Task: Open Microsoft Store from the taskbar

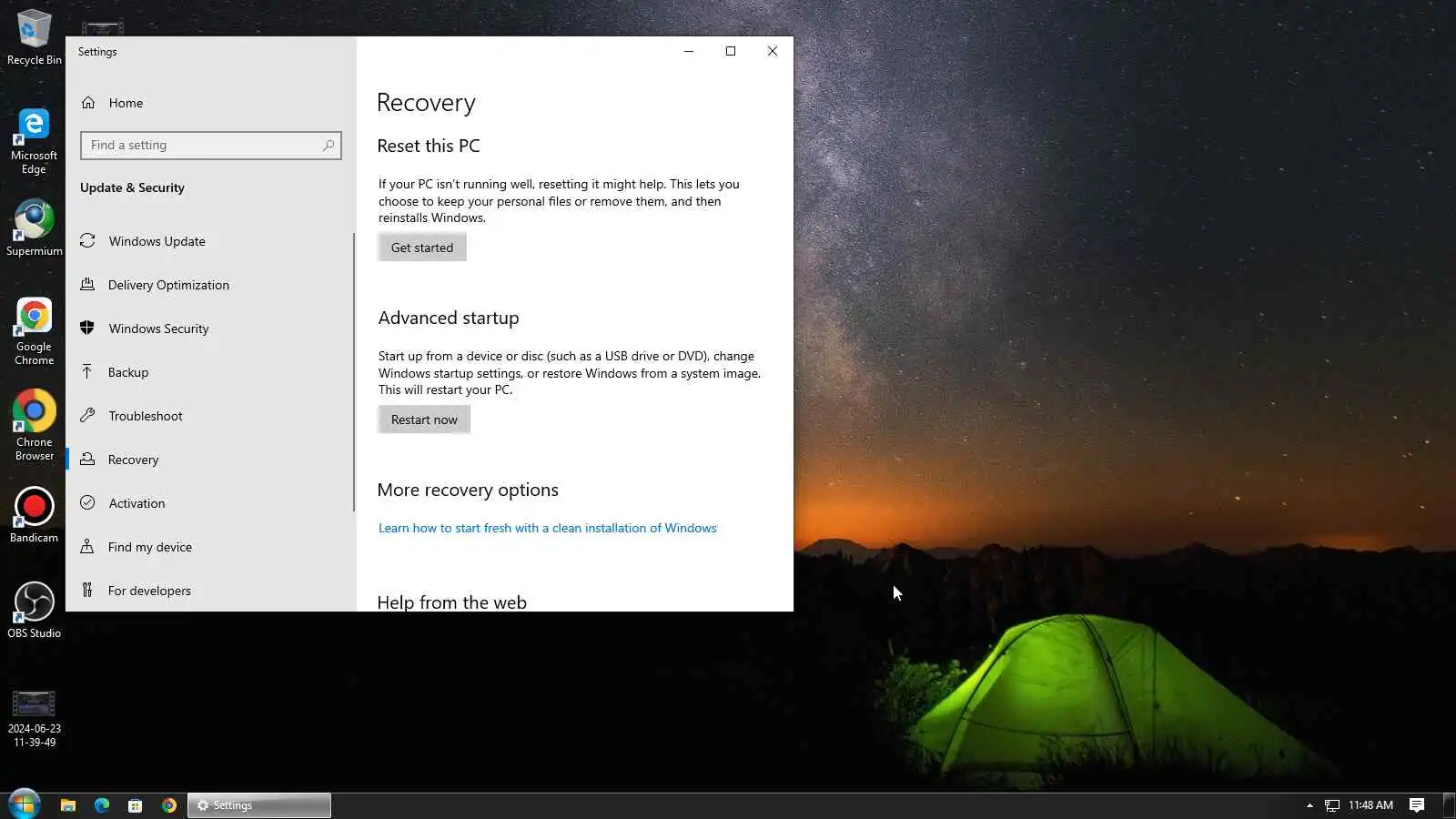Action: (x=135, y=805)
